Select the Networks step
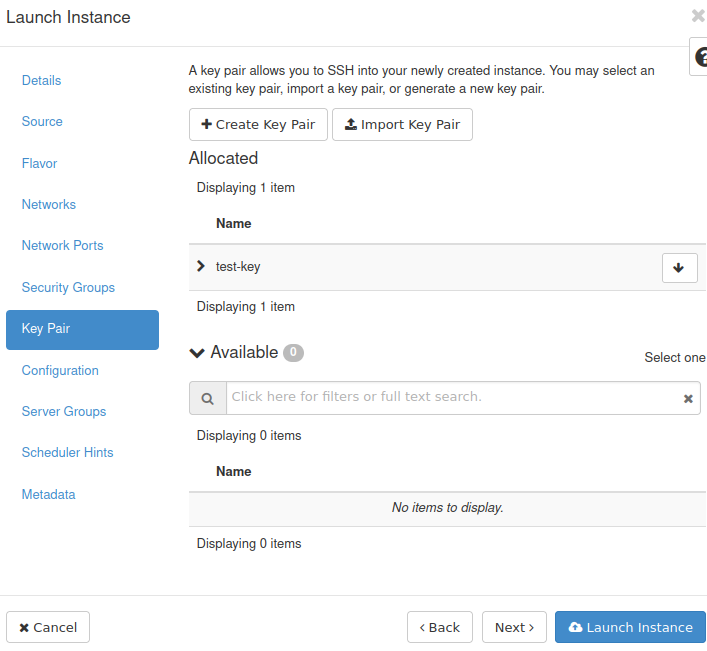The width and height of the screenshot is (707, 651). [x=49, y=204]
